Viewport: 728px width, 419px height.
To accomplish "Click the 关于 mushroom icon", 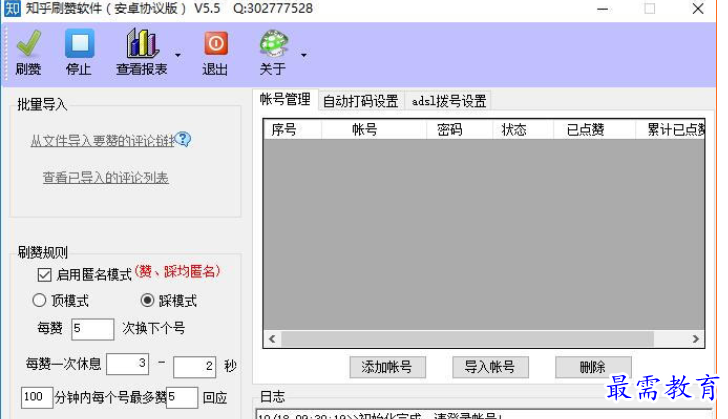I will (x=273, y=43).
